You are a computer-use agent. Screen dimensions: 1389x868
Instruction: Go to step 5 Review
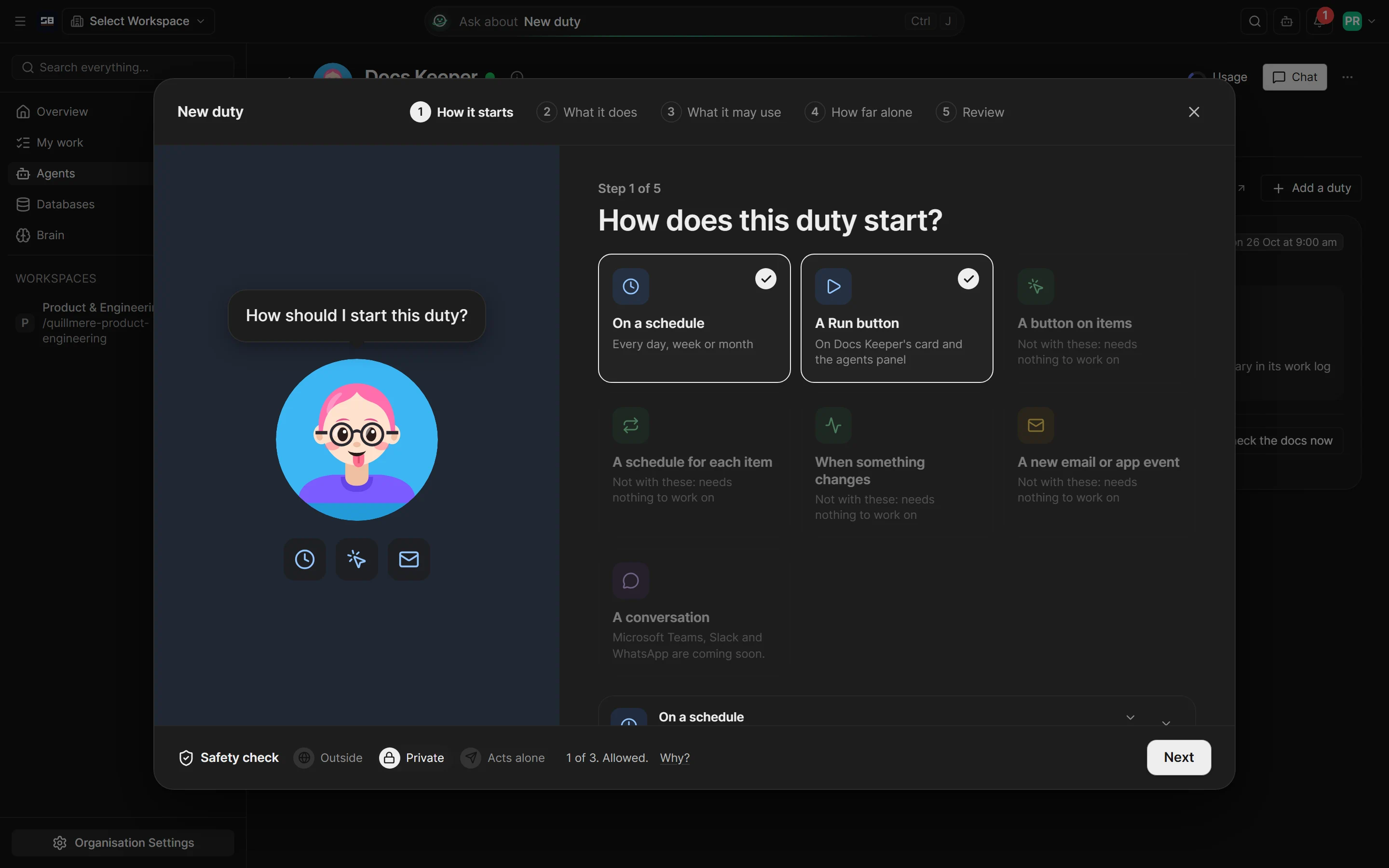coord(970,112)
